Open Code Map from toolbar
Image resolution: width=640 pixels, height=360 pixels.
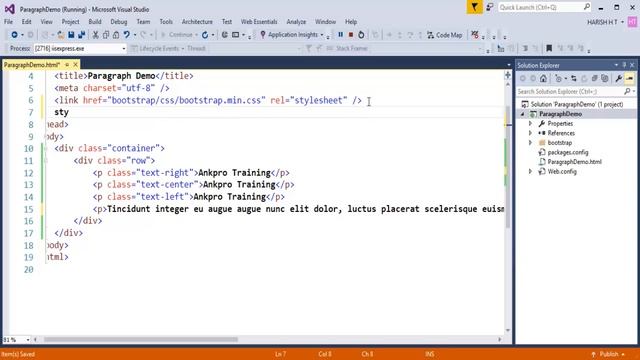click(x=444, y=35)
